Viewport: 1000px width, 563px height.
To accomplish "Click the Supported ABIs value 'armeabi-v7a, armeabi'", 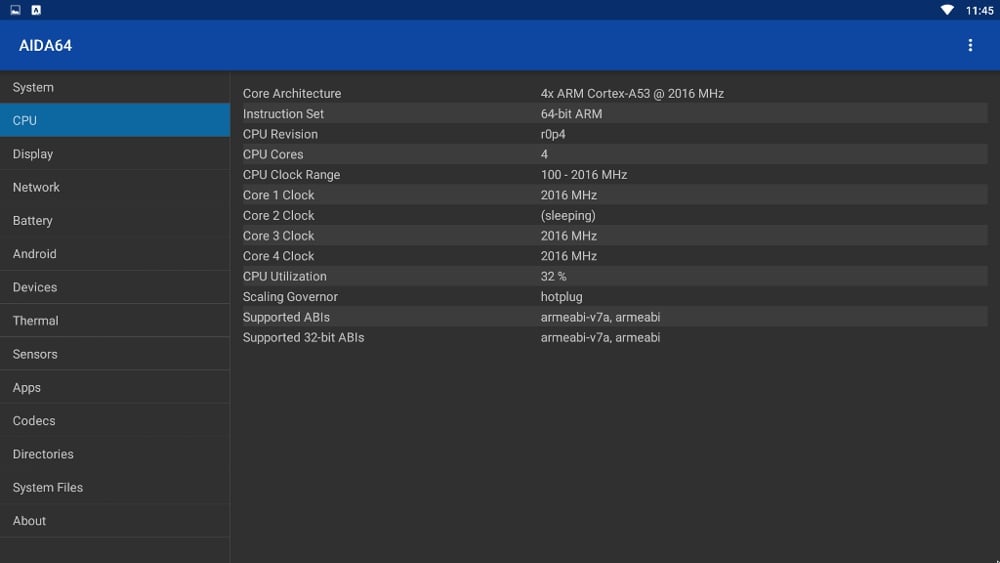I will [600, 317].
